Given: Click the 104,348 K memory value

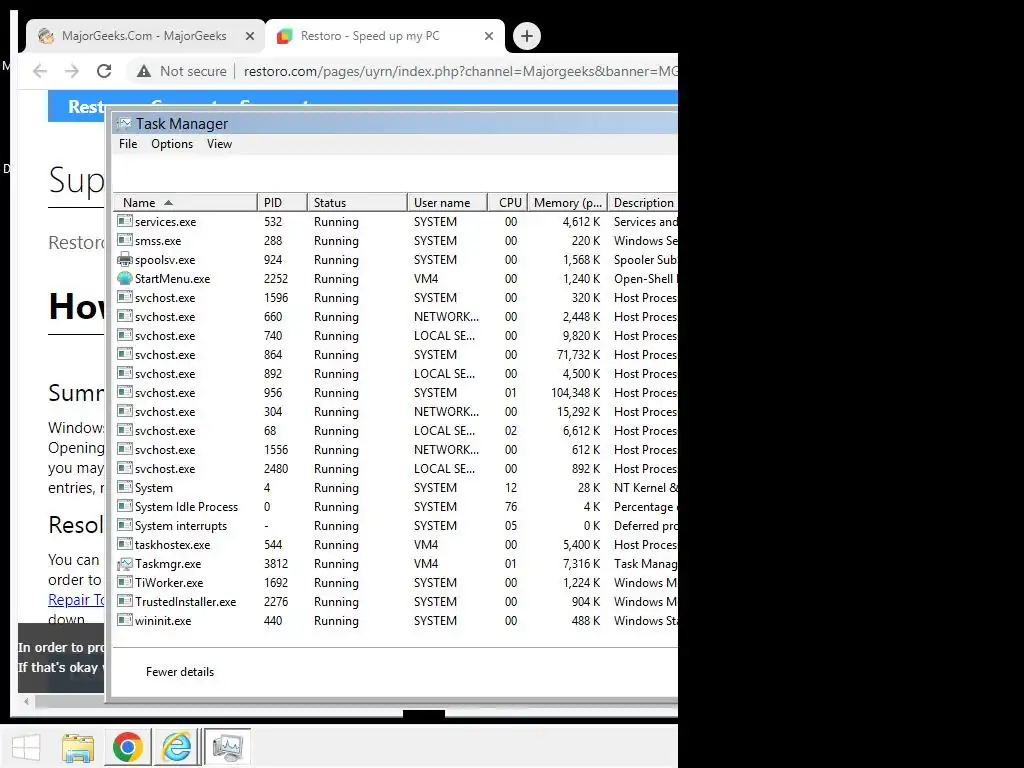Looking at the screenshot, I should point(575,392).
